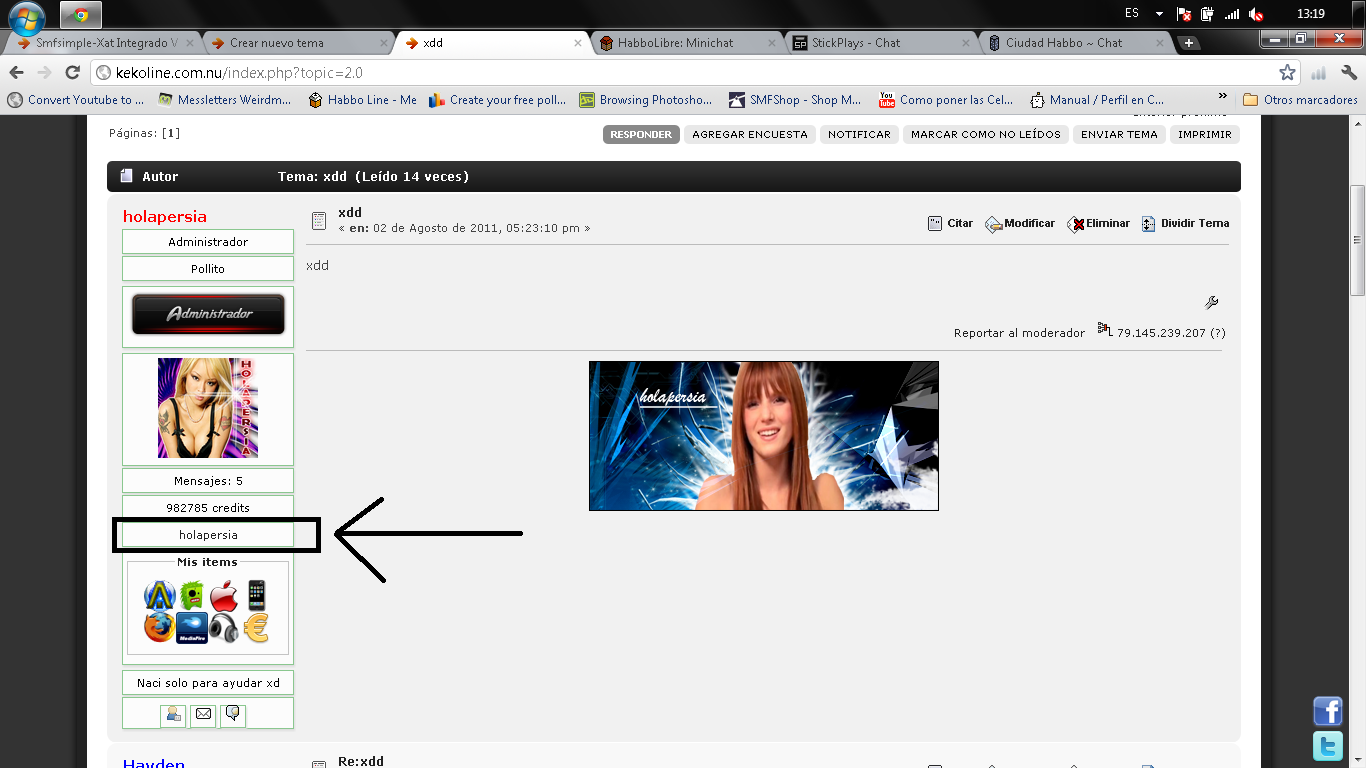Screen dimensions: 1366x768
Task: Go back to the previous page
Action: point(17,73)
